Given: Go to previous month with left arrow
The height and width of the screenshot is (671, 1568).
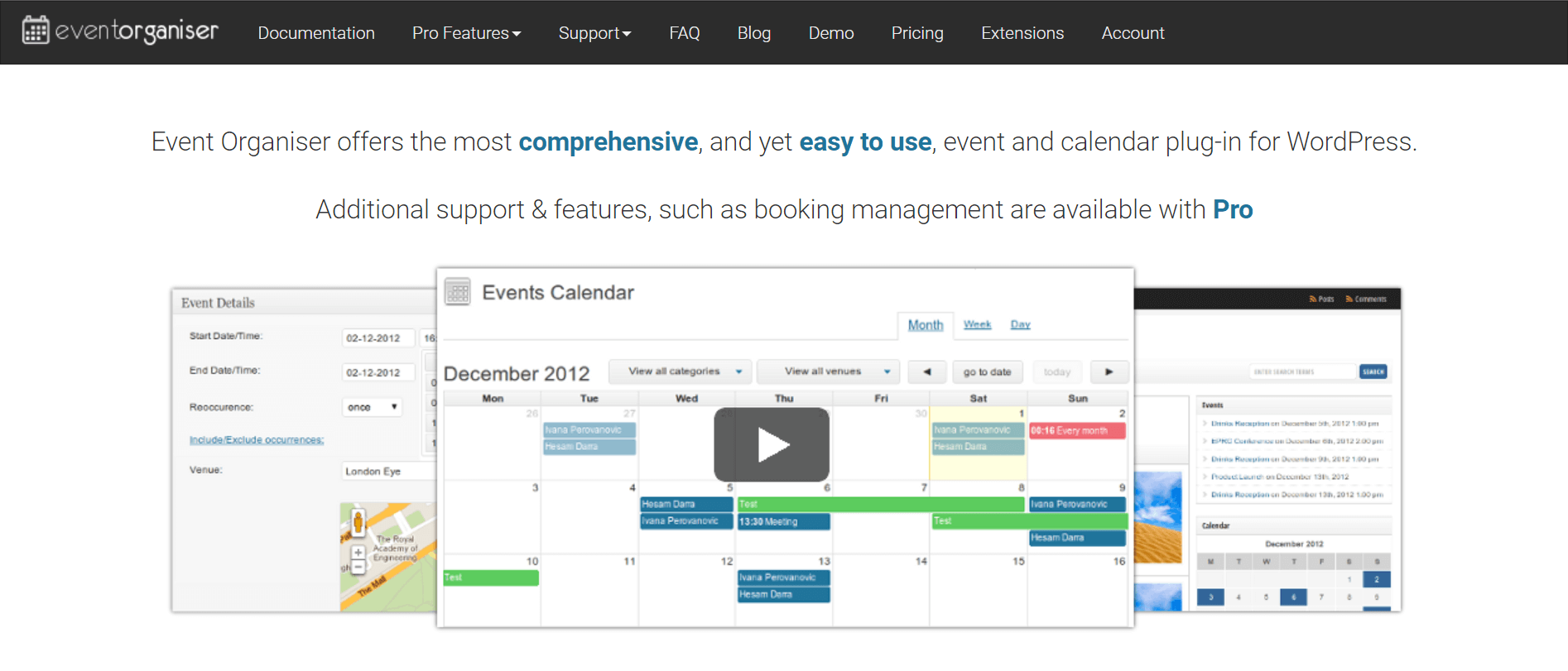Looking at the screenshot, I should (926, 371).
